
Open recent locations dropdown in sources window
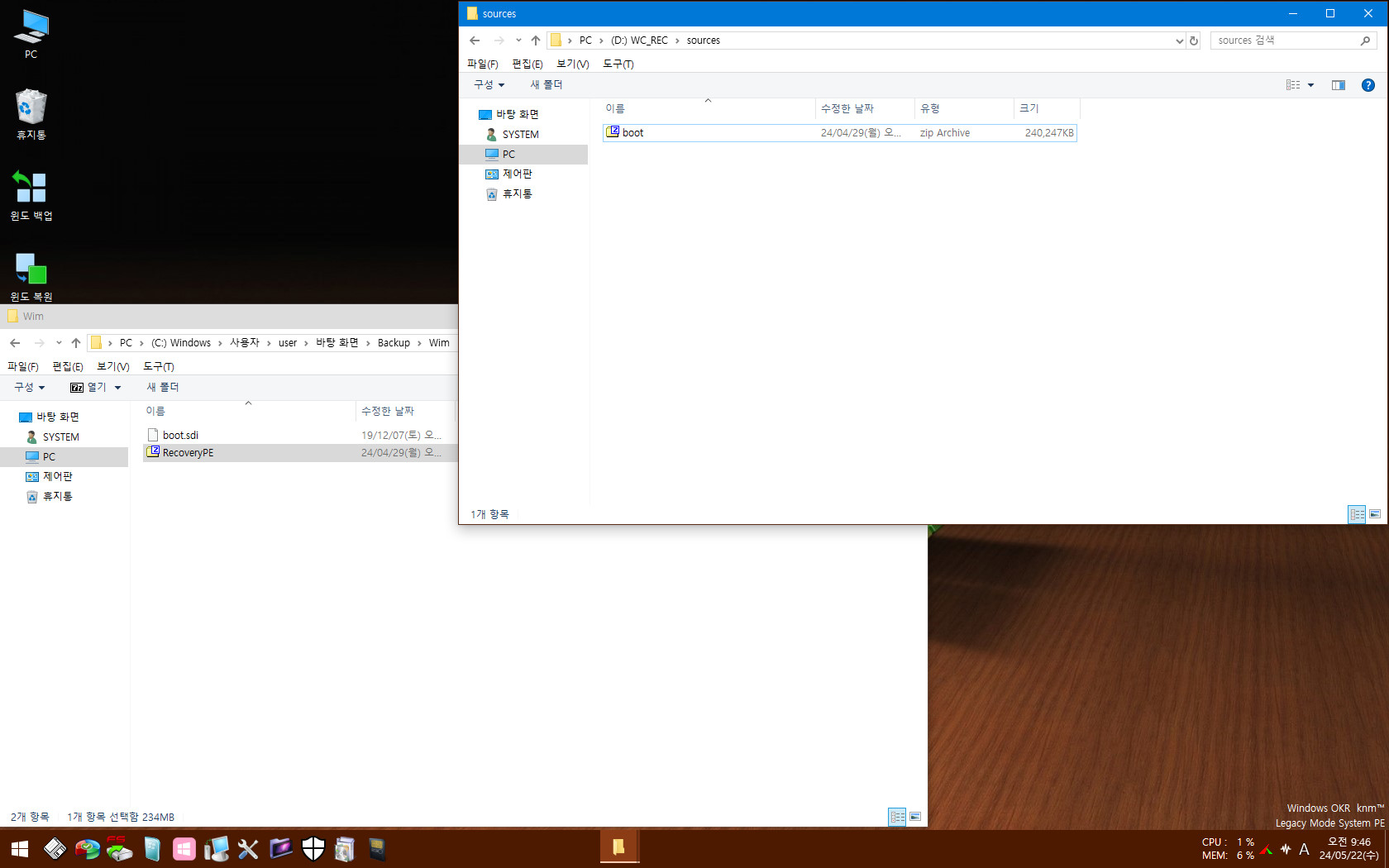pos(518,41)
